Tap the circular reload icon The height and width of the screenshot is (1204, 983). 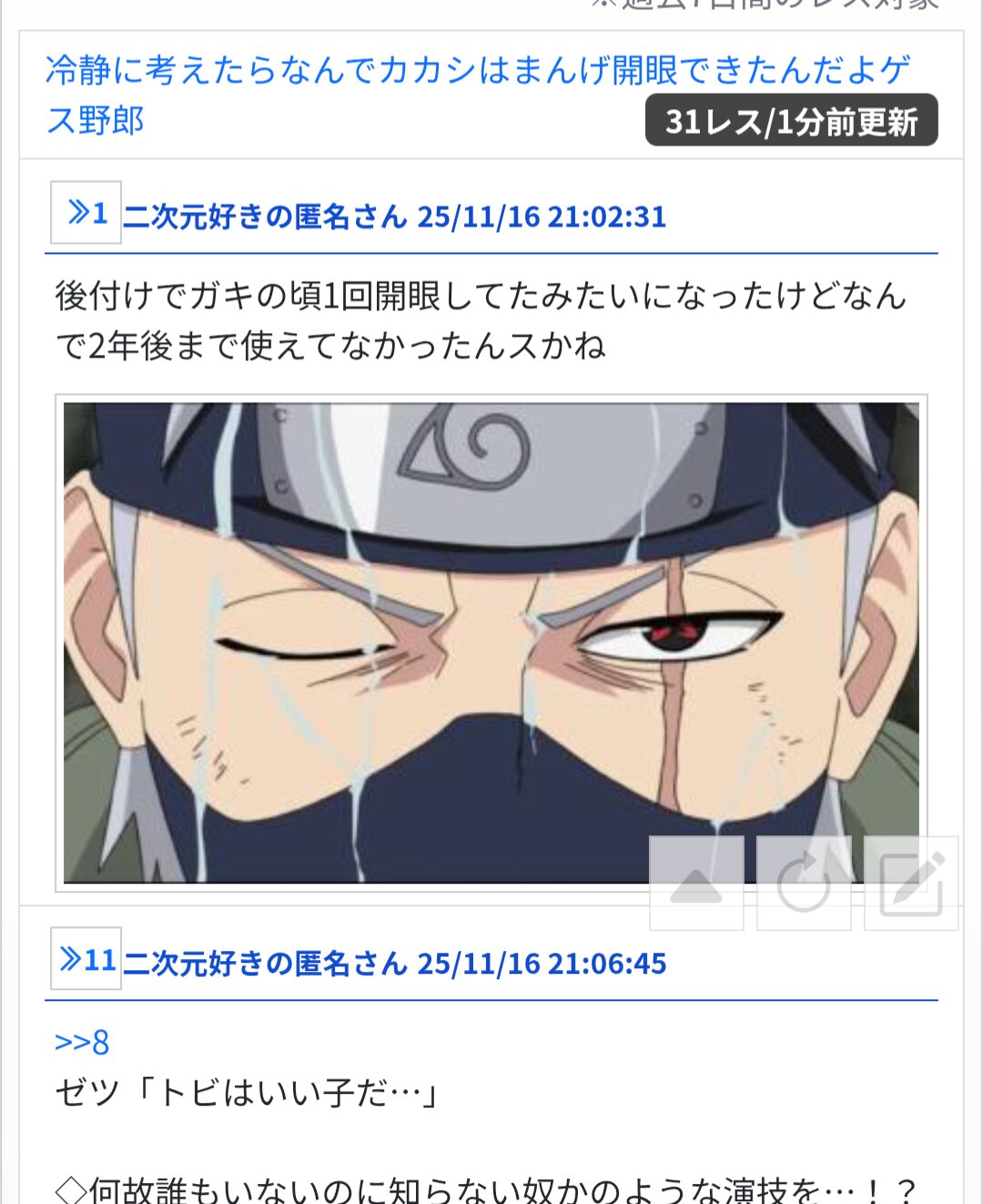(x=804, y=883)
